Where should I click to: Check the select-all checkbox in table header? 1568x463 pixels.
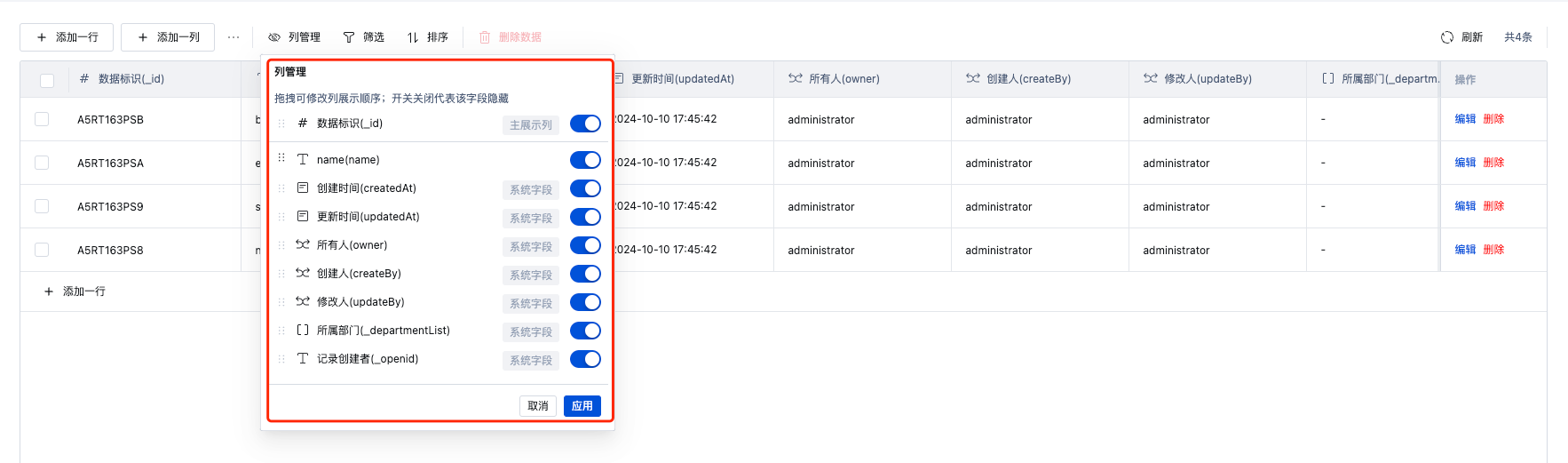(47, 80)
